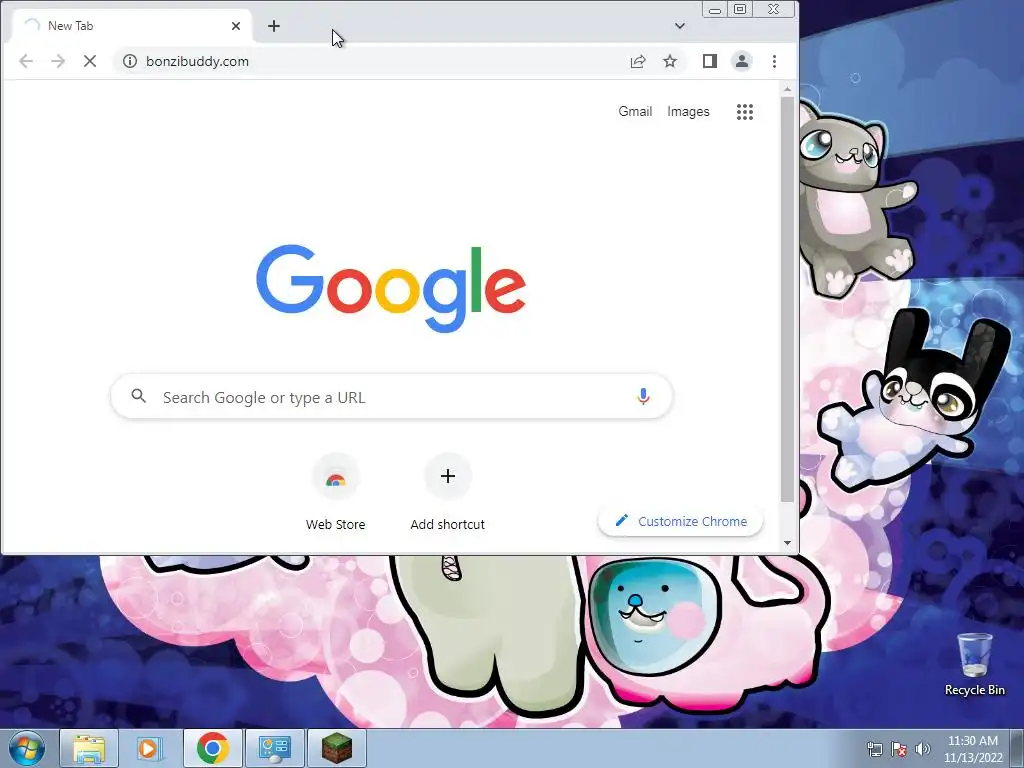Bookmark this tab with the star

670,61
